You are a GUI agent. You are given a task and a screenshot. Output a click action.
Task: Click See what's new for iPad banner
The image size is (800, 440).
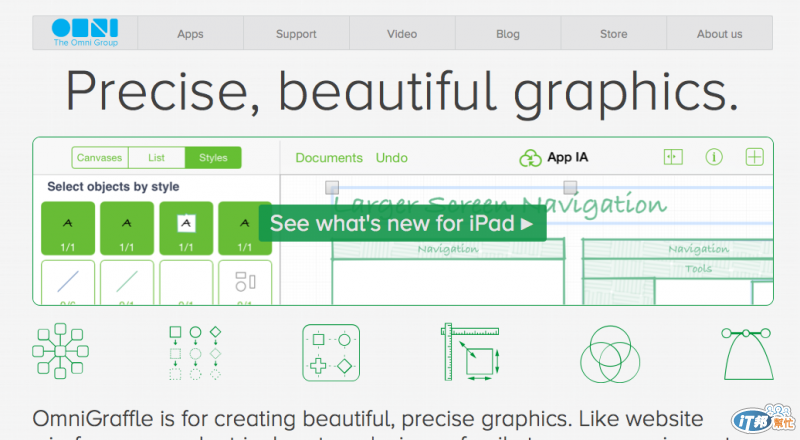pyautogui.click(x=403, y=223)
